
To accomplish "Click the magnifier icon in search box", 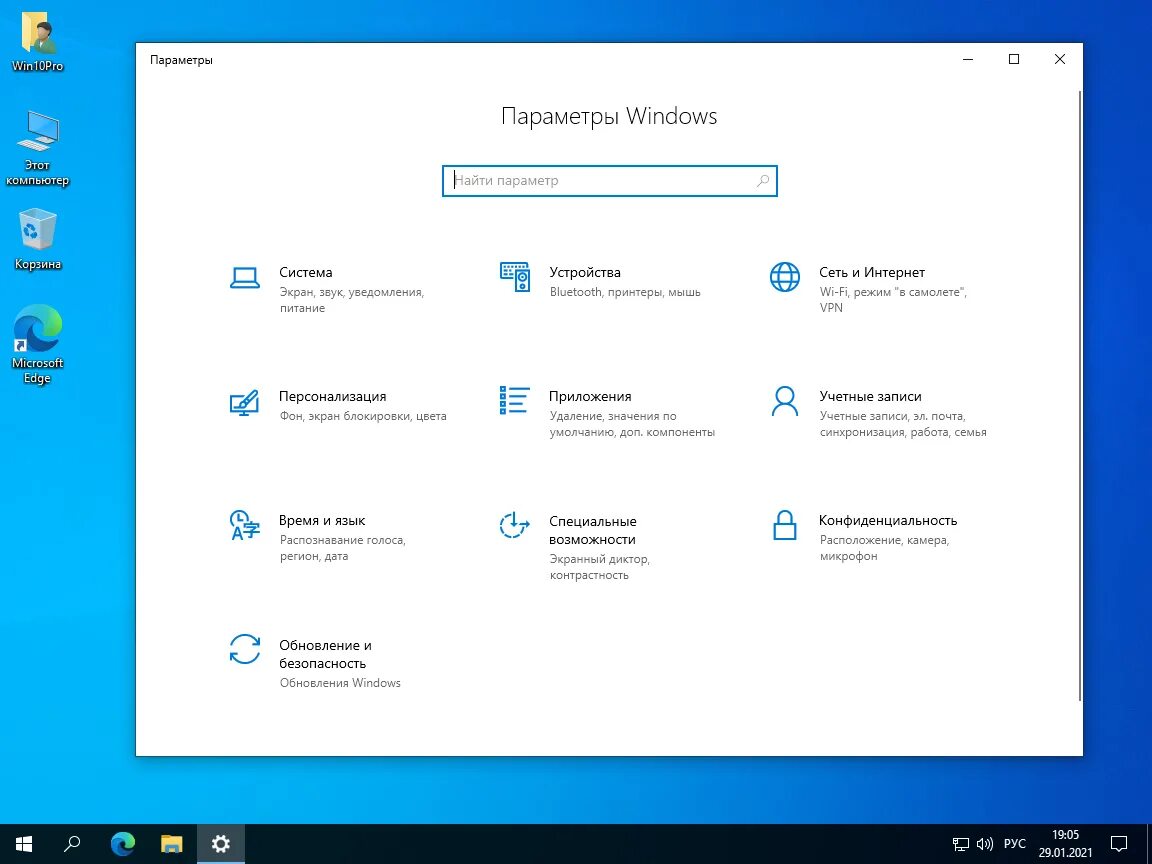I will click(763, 181).
